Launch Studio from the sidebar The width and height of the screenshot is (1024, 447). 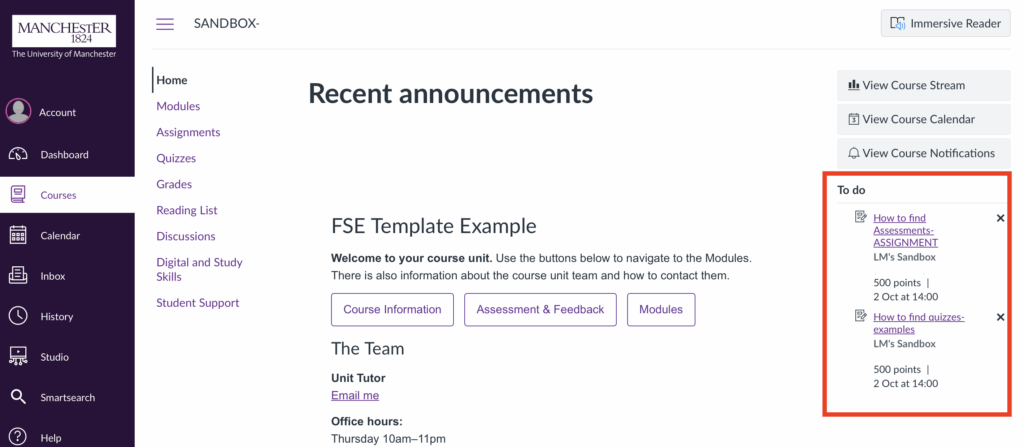[18, 357]
